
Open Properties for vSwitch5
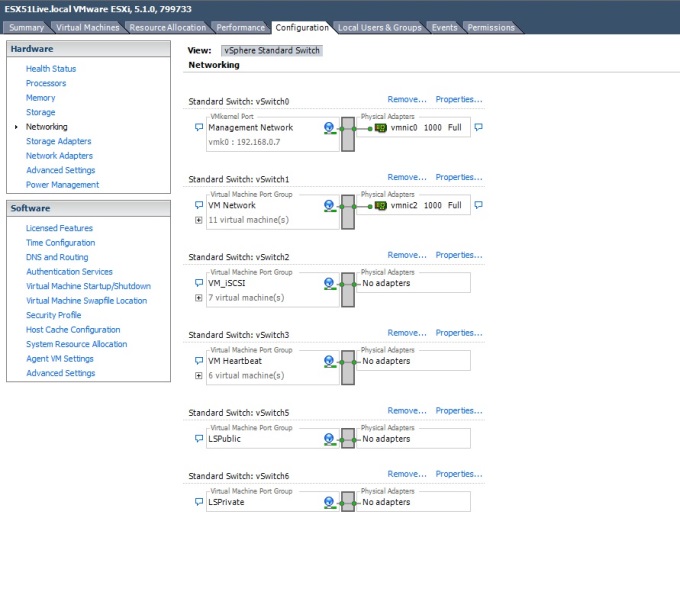[x=459, y=411]
